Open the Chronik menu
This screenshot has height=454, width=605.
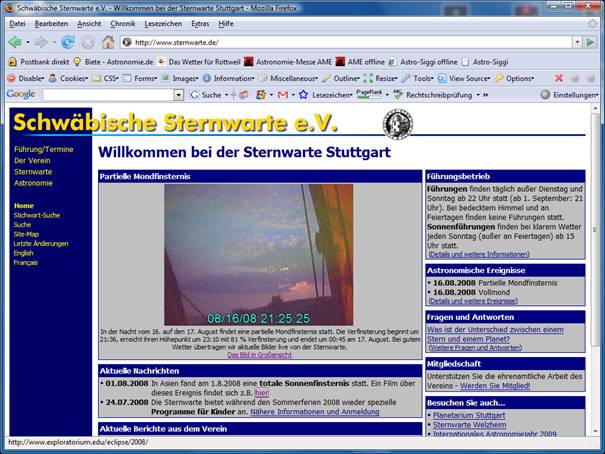pyautogui.click(x=123, y=24)
